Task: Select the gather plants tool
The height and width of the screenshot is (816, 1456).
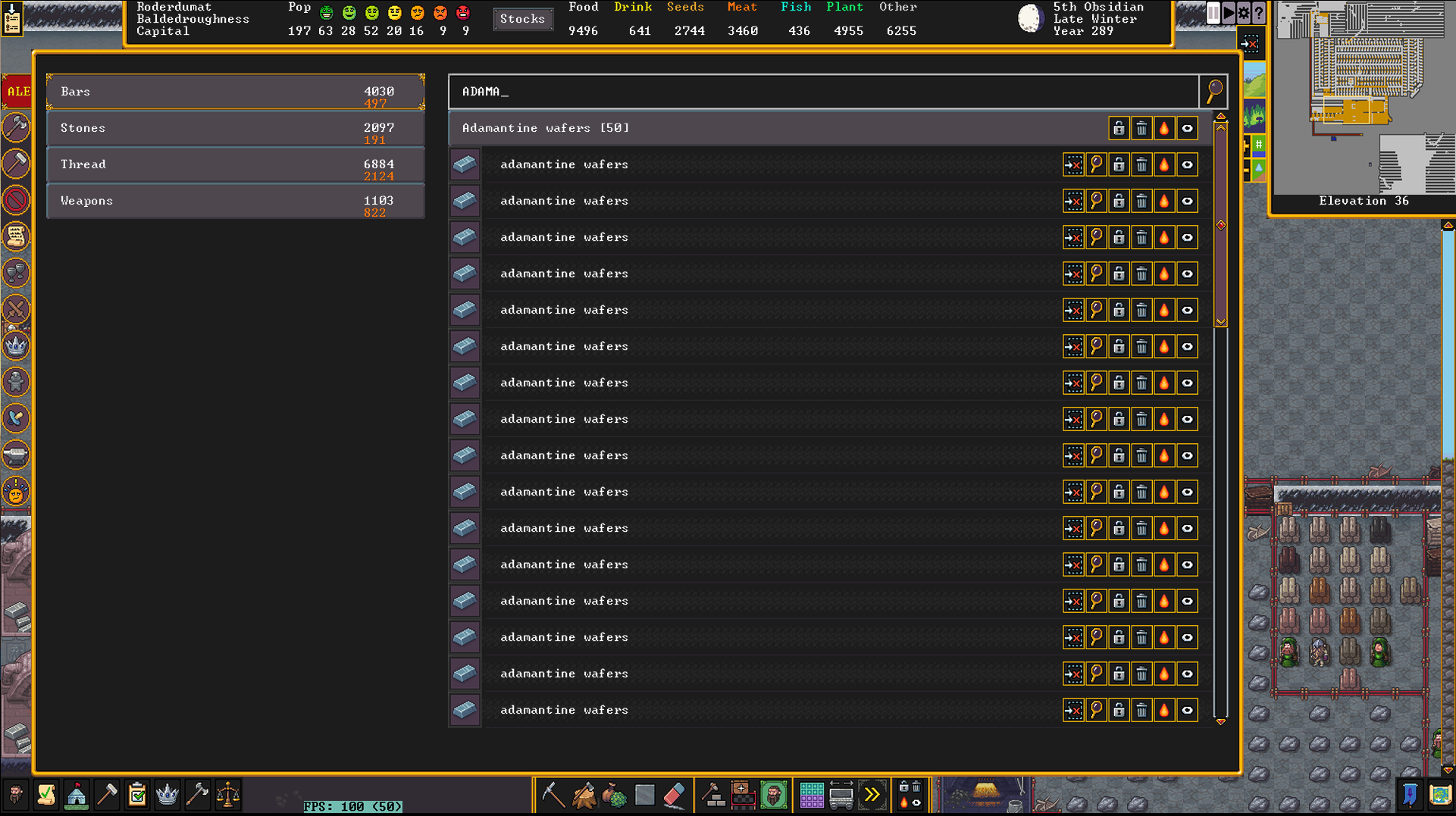Action: pyautogui.click(x=614, y=795)
